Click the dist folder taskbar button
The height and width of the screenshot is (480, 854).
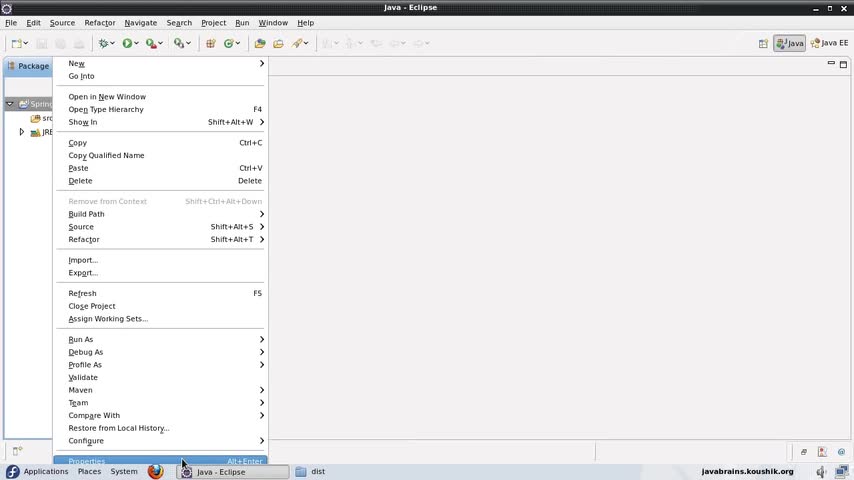pos(310,471)
